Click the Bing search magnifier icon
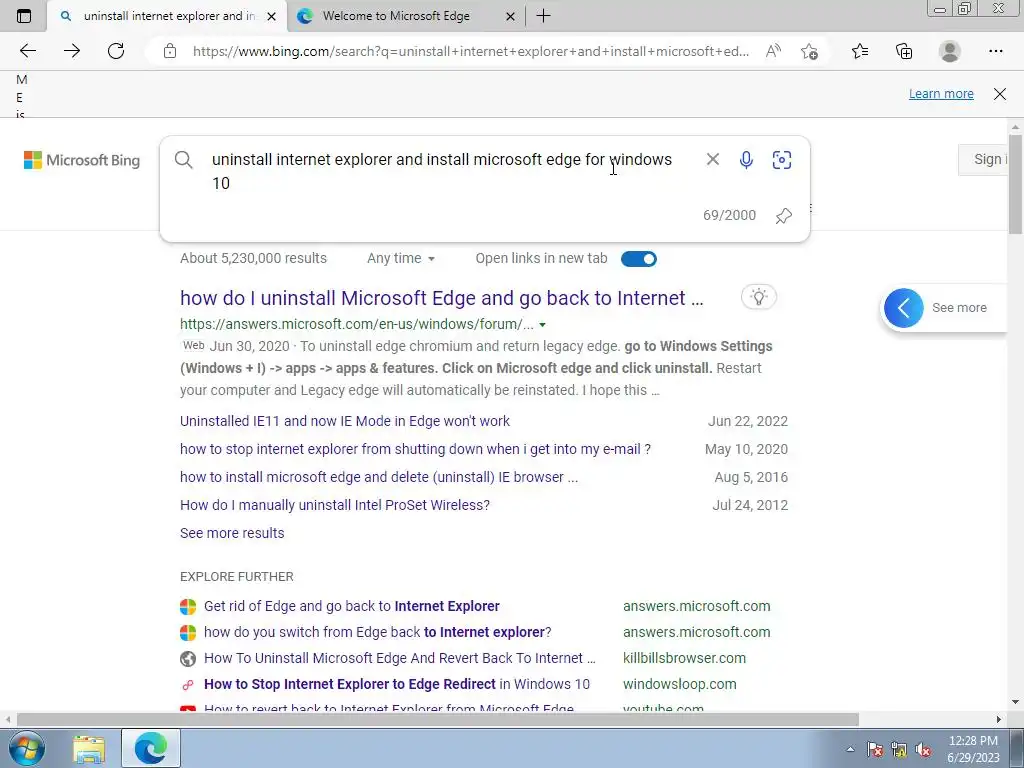Viewport: 1024px width, 768px height. tap(184, 159)
